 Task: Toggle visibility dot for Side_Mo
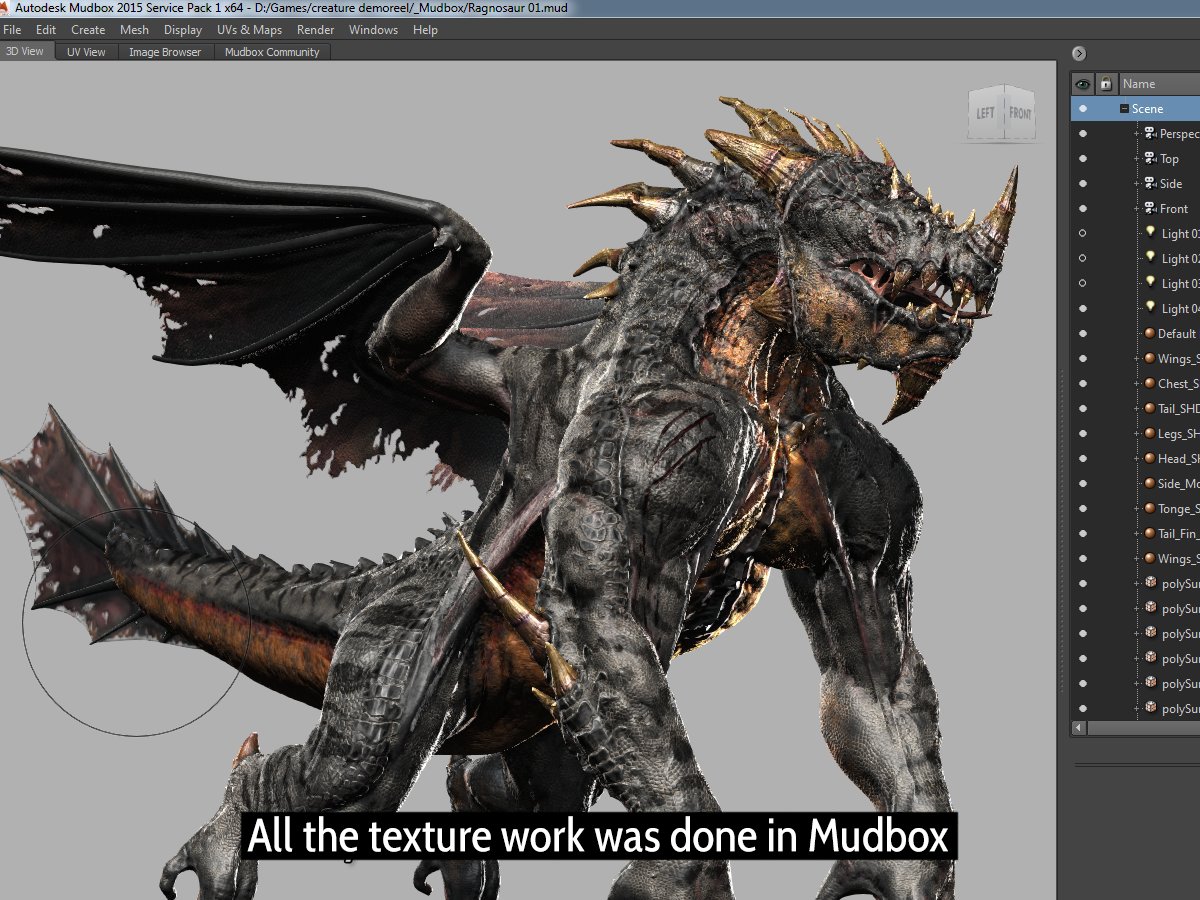pos(1082,483)
